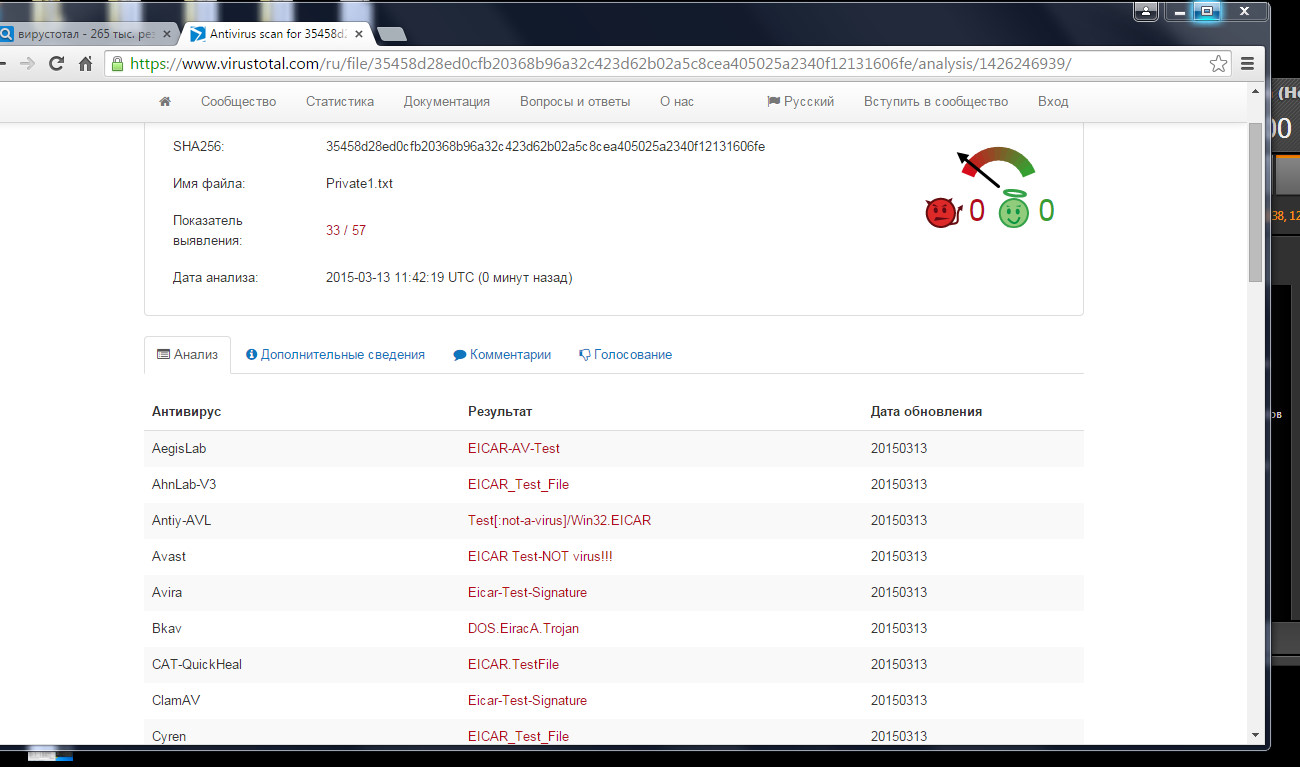
Task: Switch to the Голосование tab
Action: [x=625, y=354]
